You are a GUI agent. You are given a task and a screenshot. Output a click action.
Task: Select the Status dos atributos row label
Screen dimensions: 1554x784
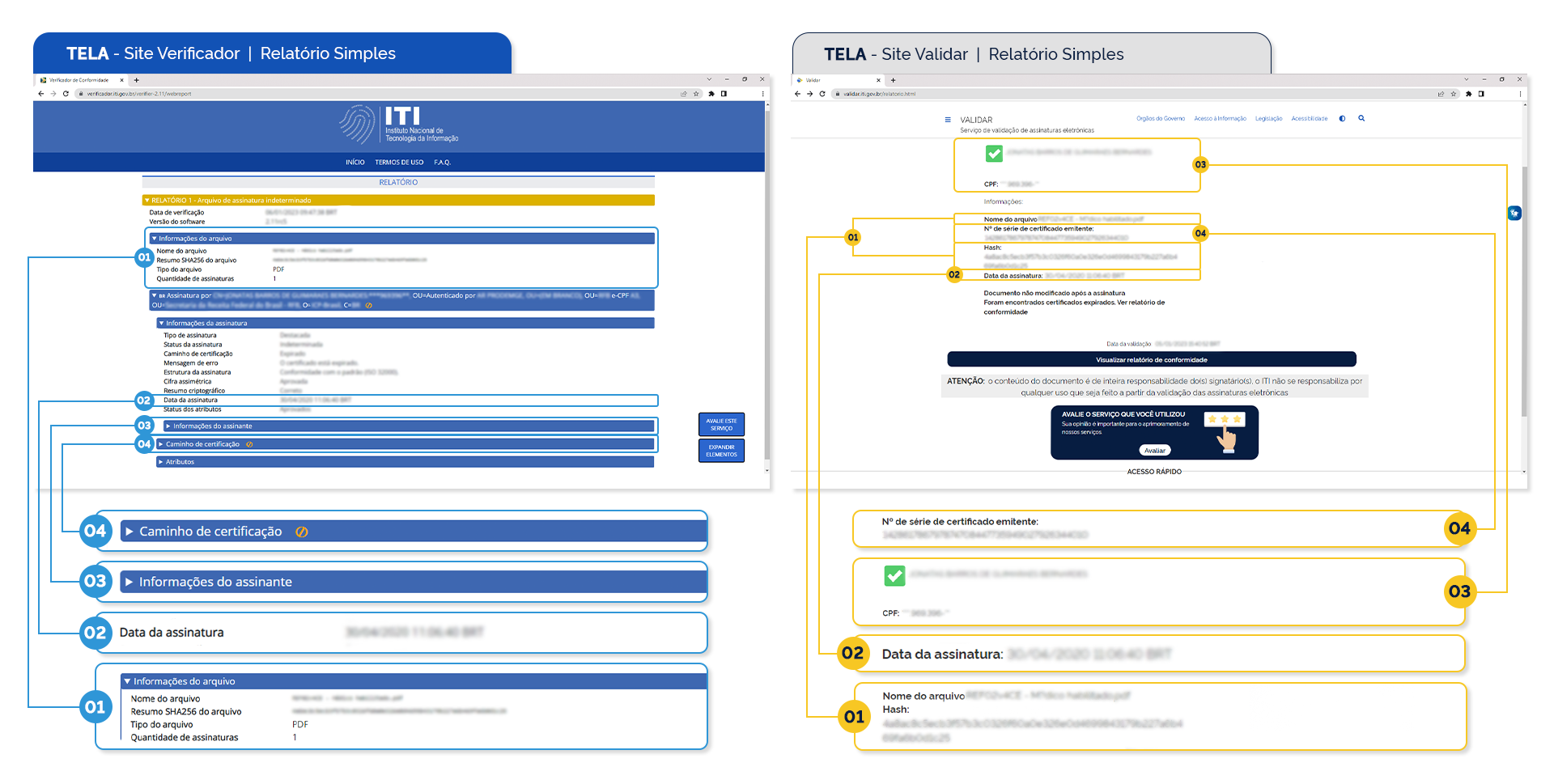[x=193, y=409]
